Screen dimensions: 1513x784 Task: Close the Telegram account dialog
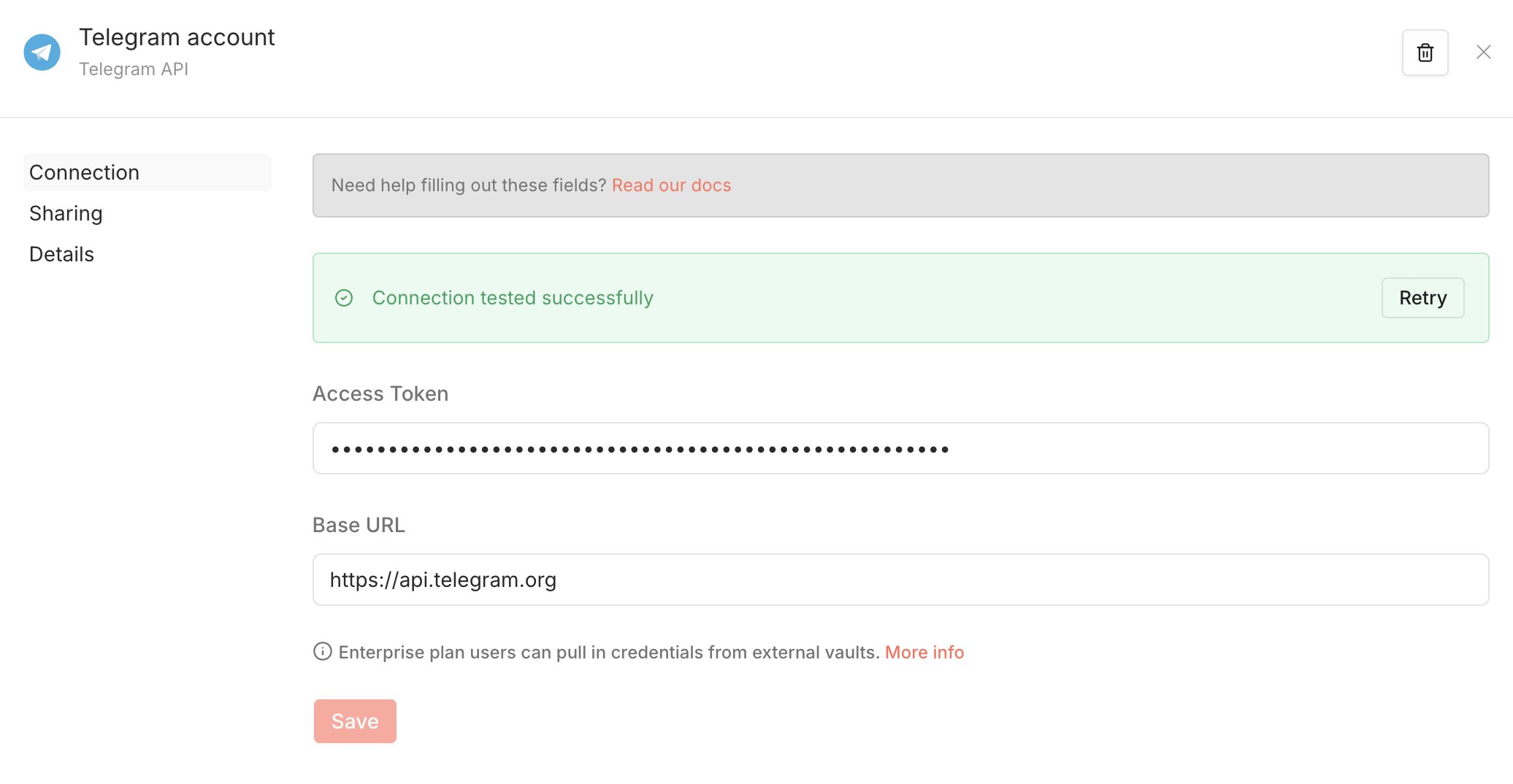tap(1483, 53)
